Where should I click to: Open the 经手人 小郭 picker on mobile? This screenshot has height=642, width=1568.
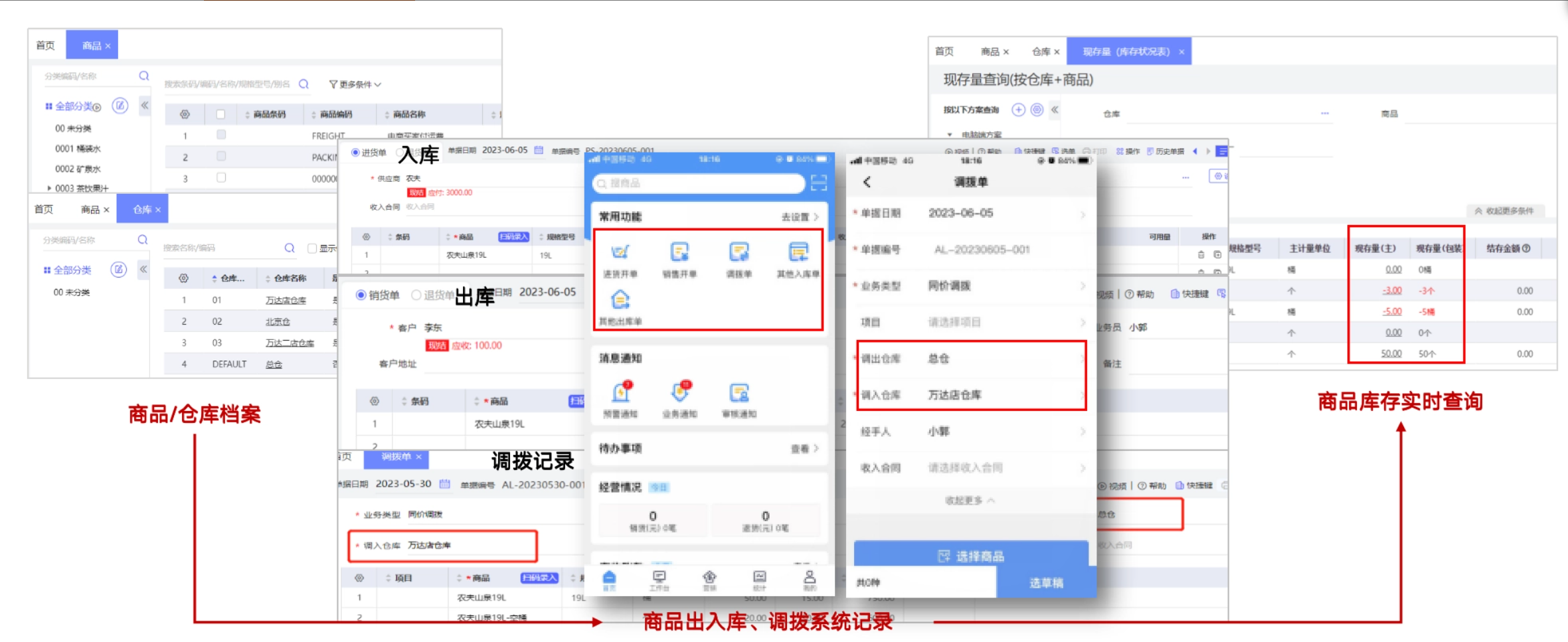(970, 432)
